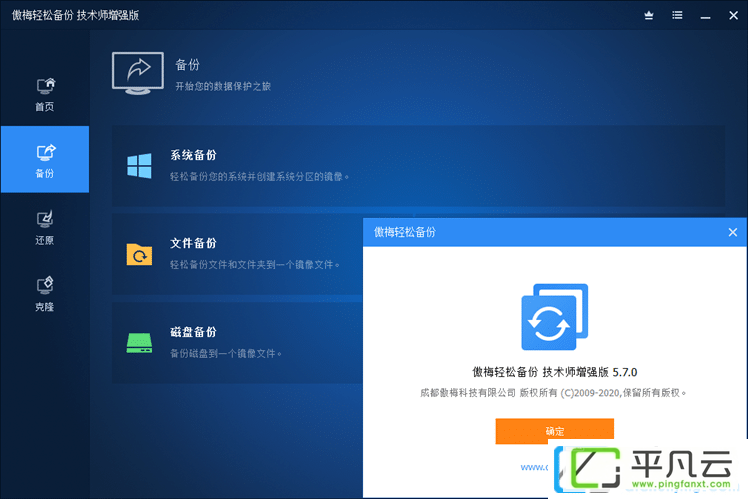This screenshot has width=748, height=499.
Task: Close the 傲梅轻松备份 about dialog
Action: point(733,232)
